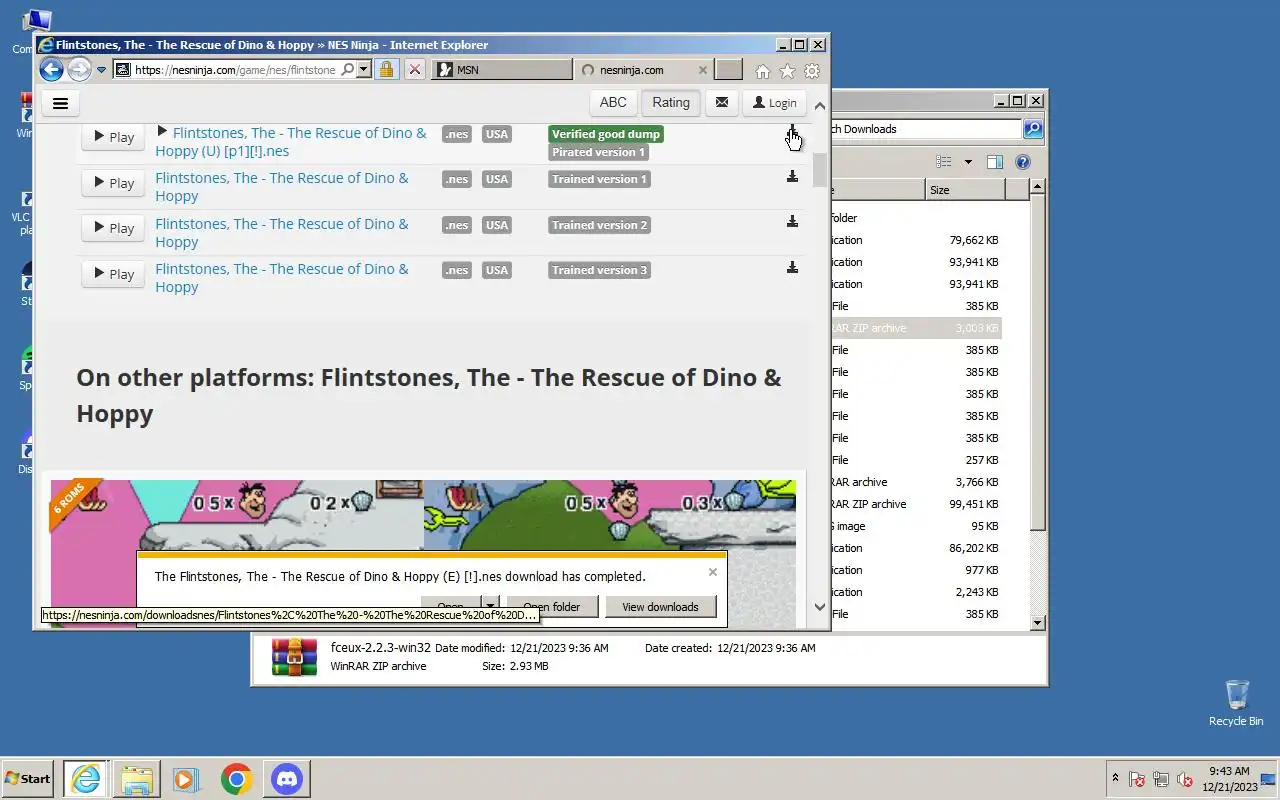The width and height of the screenshot is (1280, 800).
Task: Launch Google Chrome from the taskbar
Action: point(237,778)
